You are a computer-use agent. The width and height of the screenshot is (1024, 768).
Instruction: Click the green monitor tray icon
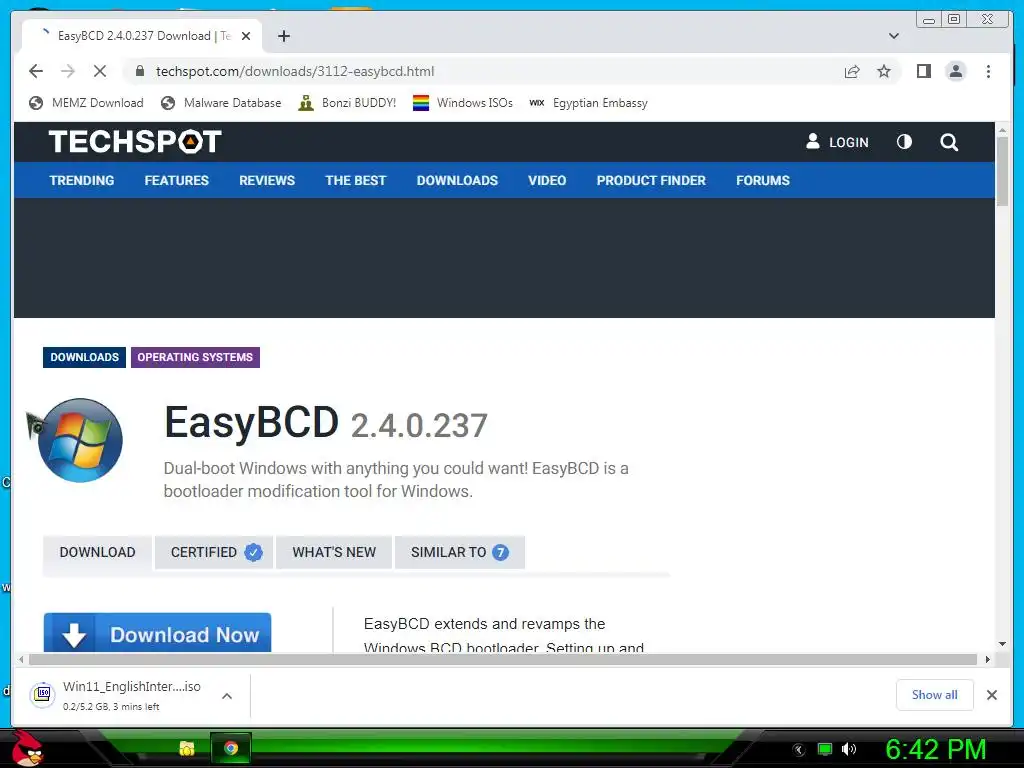(x=825, y=749)
